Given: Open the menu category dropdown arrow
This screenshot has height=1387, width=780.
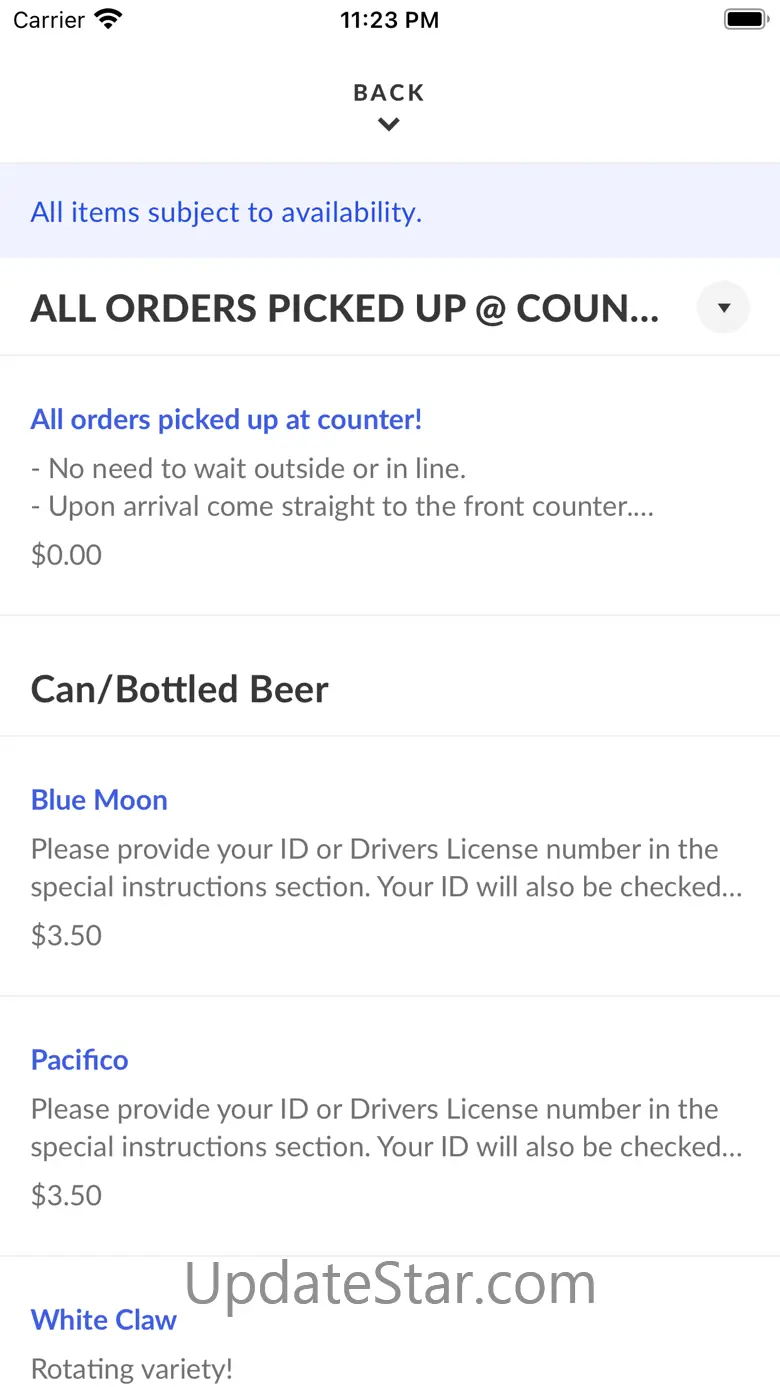Looking at the screenshot, I should [x=723, y=308].
